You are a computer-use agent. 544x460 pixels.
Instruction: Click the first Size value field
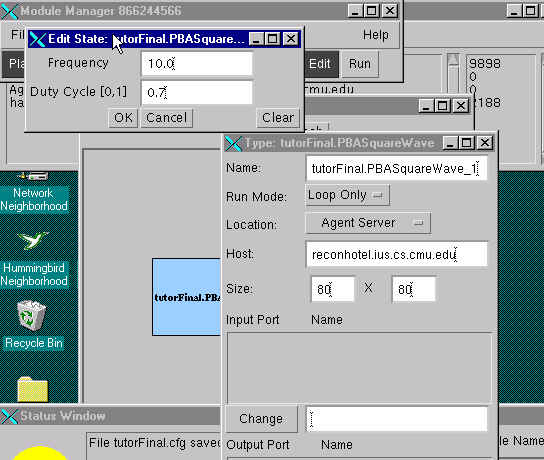(333, 289)
